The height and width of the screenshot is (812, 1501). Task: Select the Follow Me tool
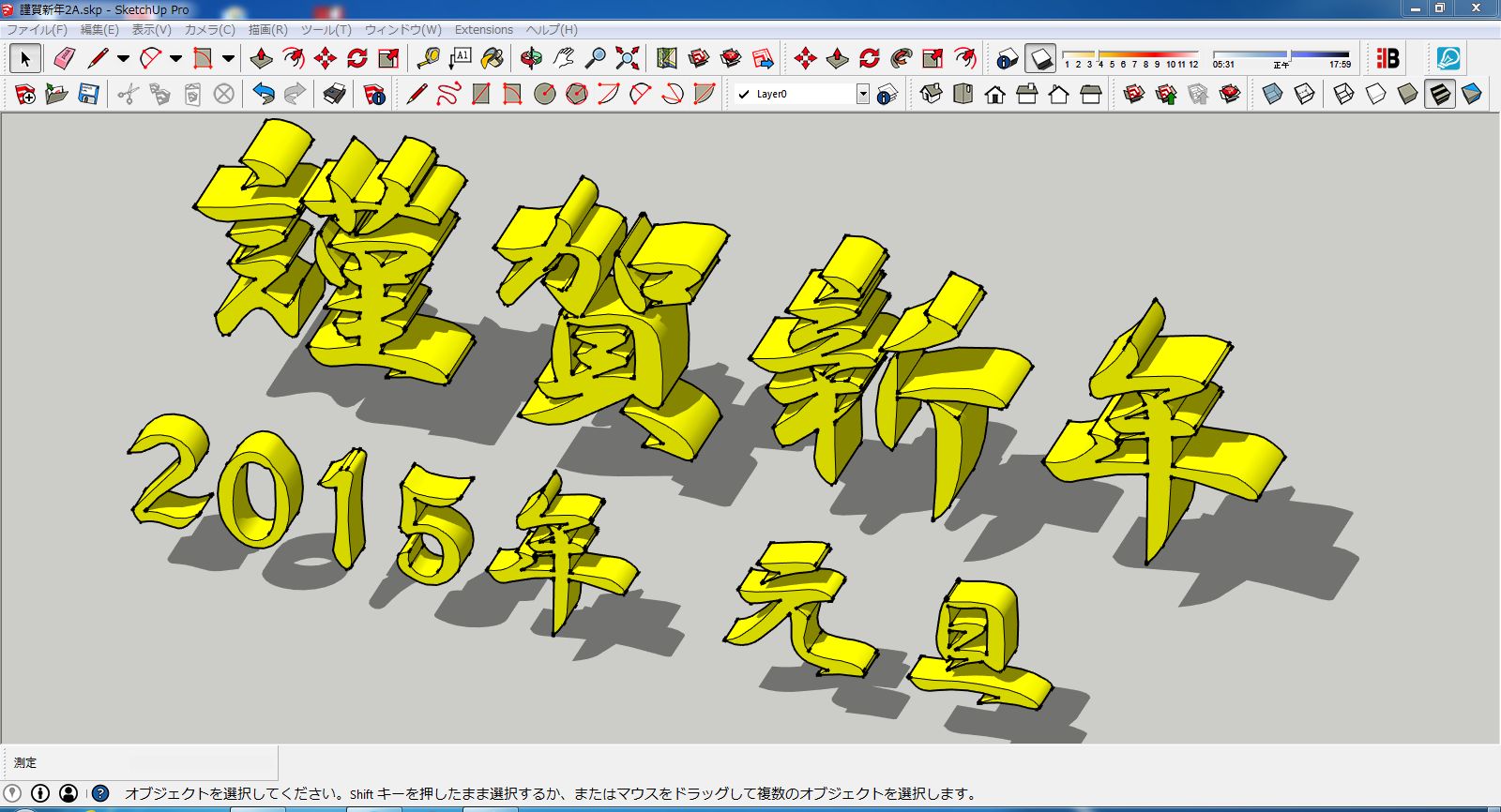coord(902,59)
